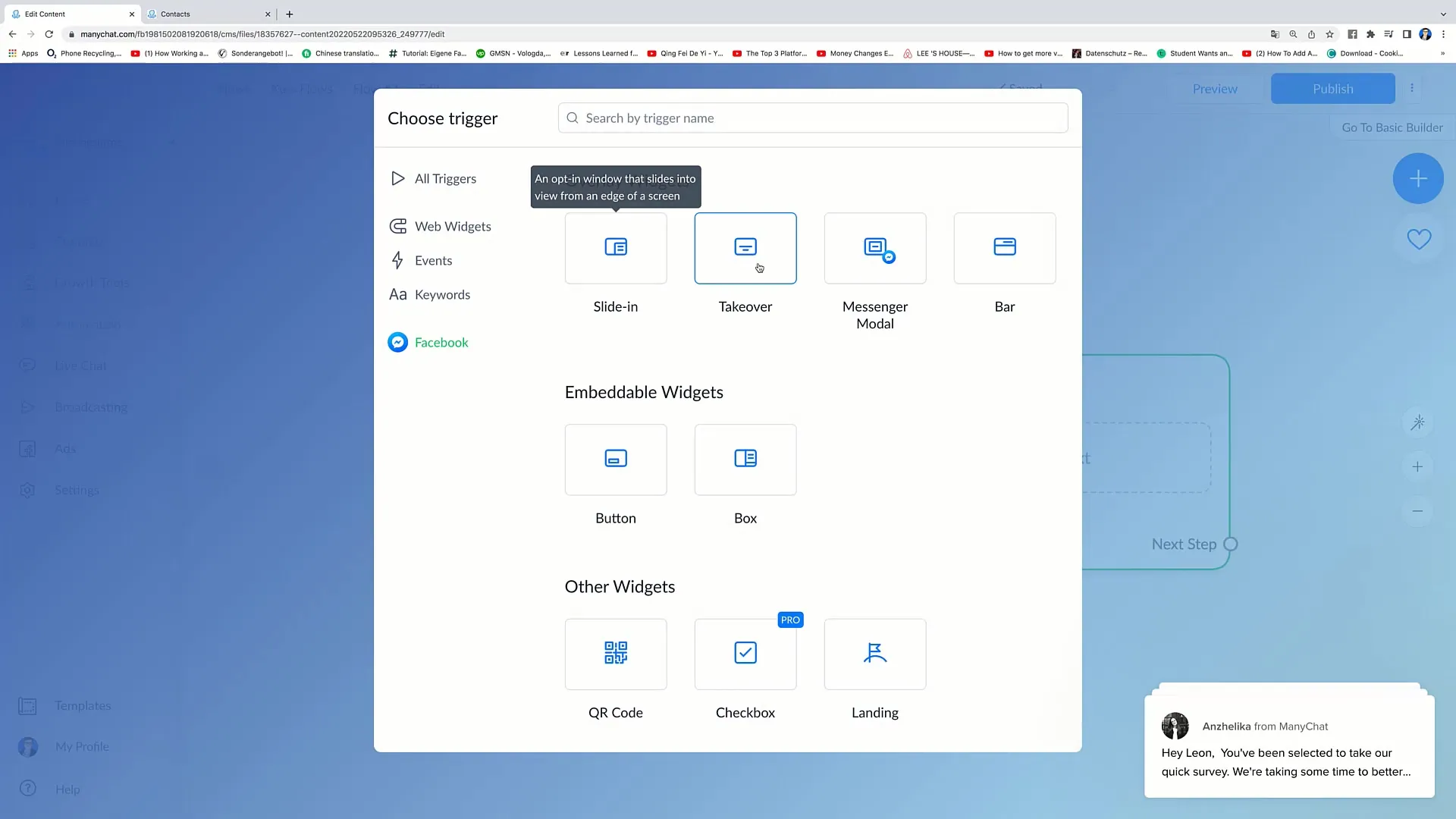Select the Slide-in widget trigger
Image resolution: width=1456 pixels, height=819 pixels.
coord(616,248)
